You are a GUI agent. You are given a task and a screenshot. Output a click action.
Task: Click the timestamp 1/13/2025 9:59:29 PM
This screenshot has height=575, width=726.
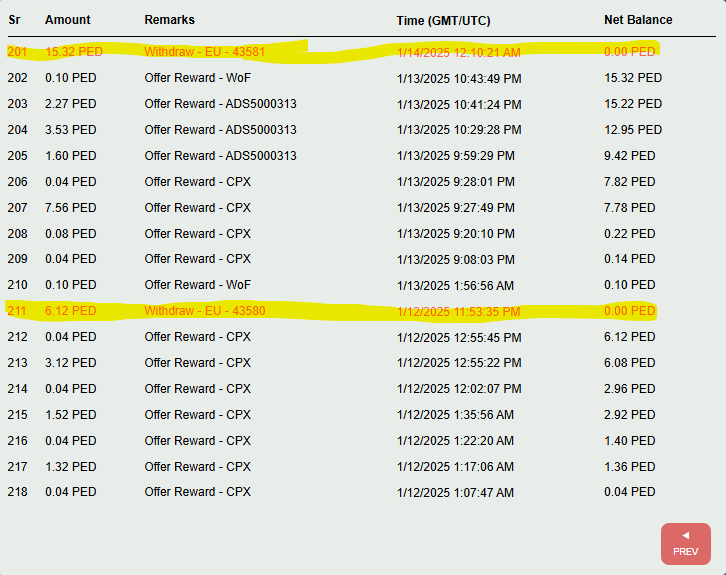click(456, 156)
